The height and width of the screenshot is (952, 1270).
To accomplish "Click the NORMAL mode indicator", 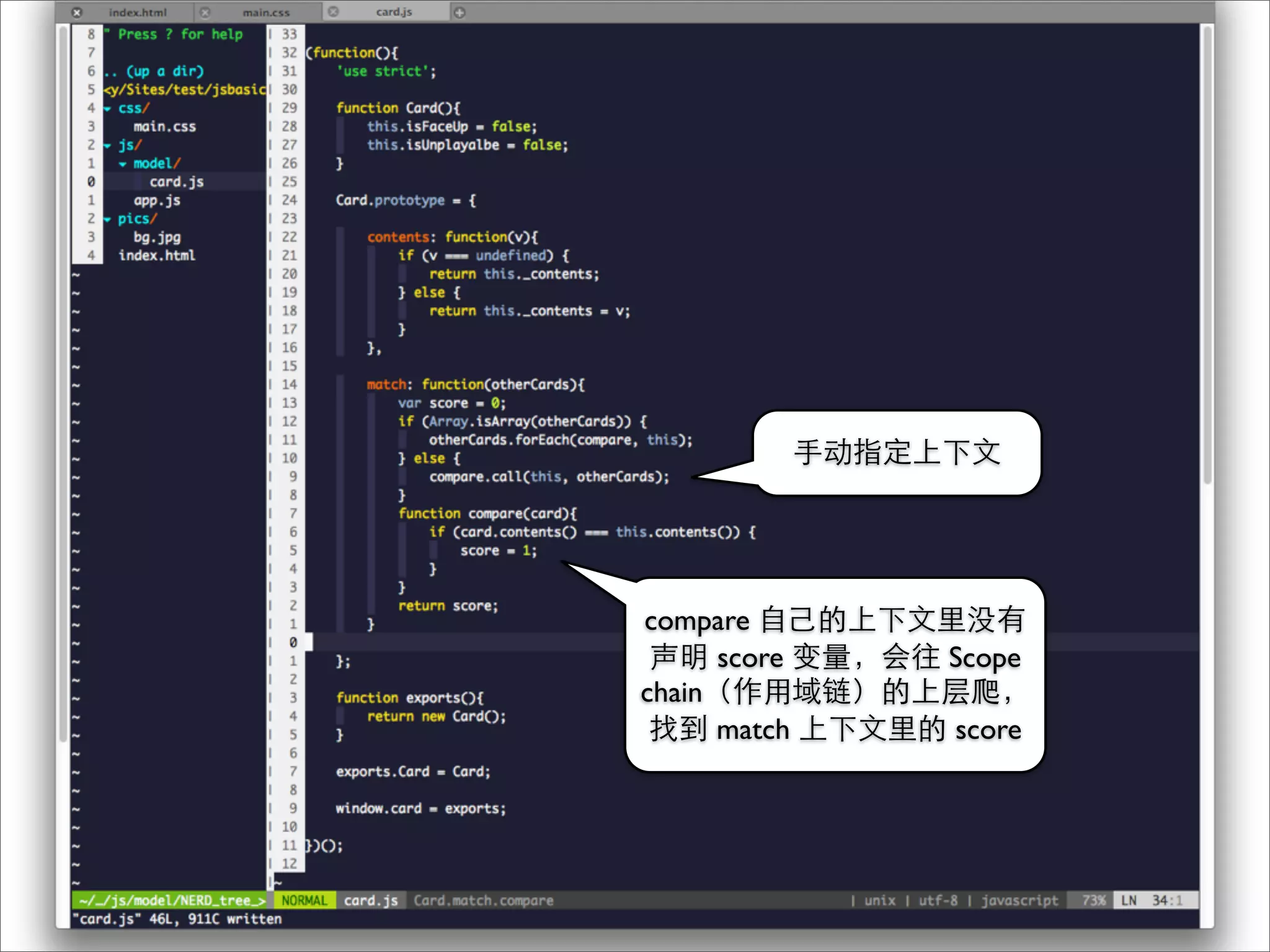I will [304, 901].
